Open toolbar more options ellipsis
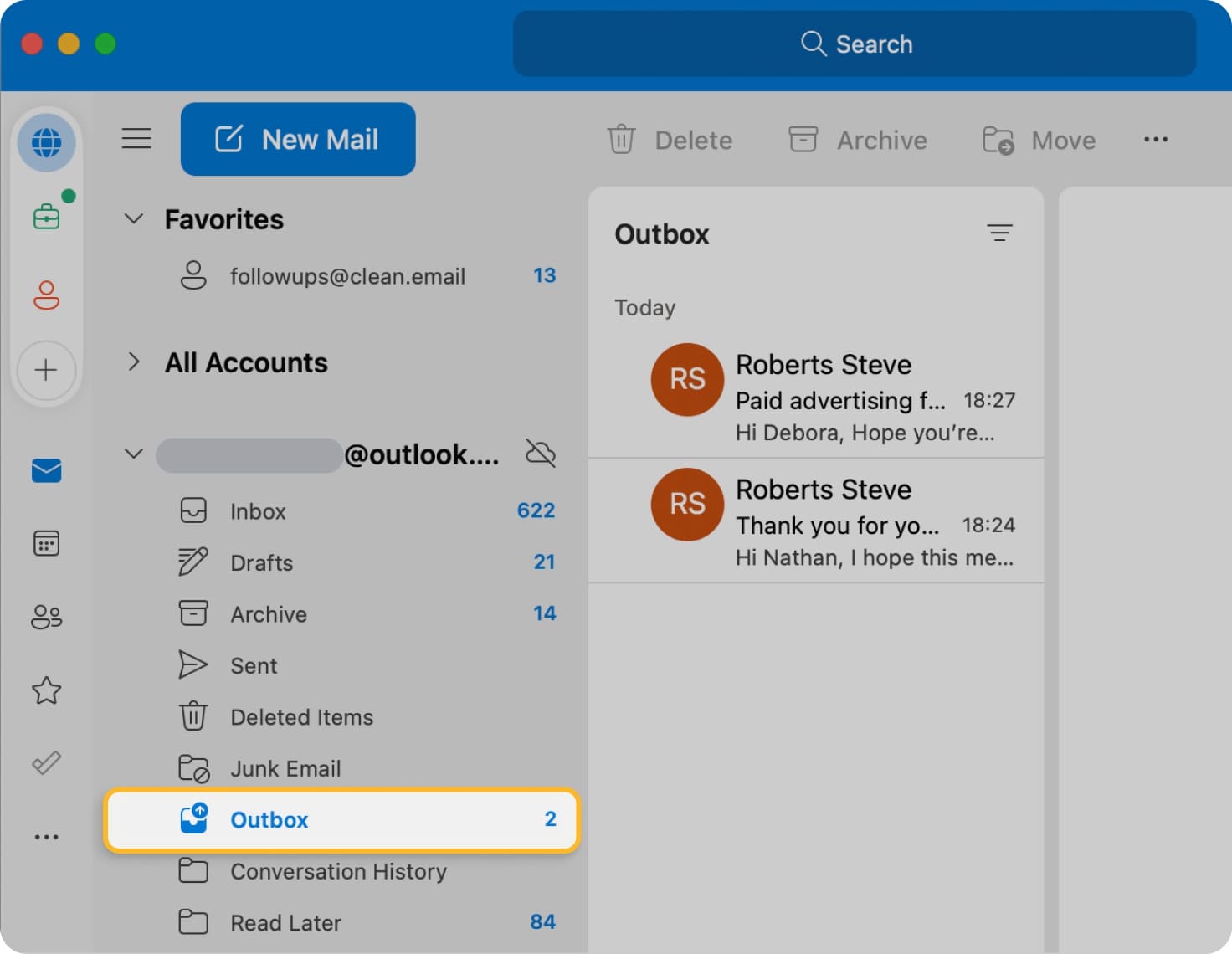This screenshot has width=1232, height=954. coord(1156,139)
